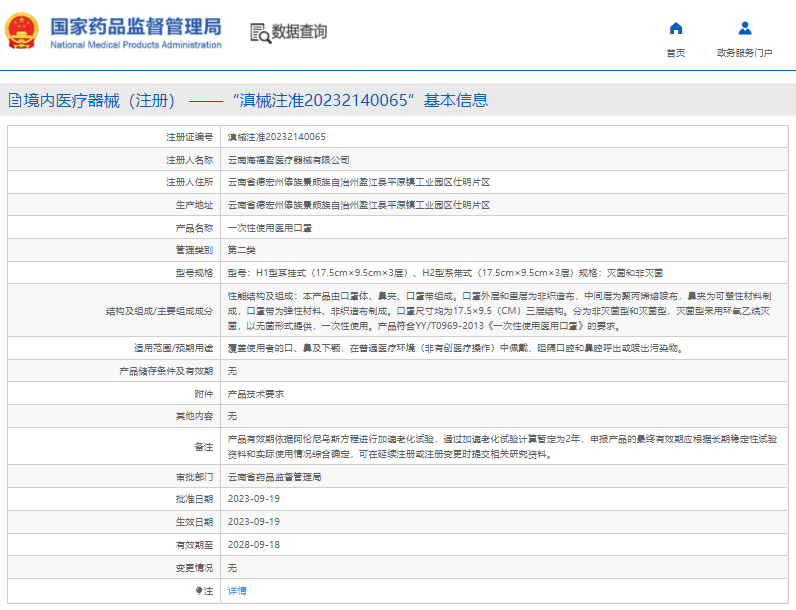Open 政务服务门户 user icon
This screenshot has height=610, width=796.
click(x=745, y=28)
